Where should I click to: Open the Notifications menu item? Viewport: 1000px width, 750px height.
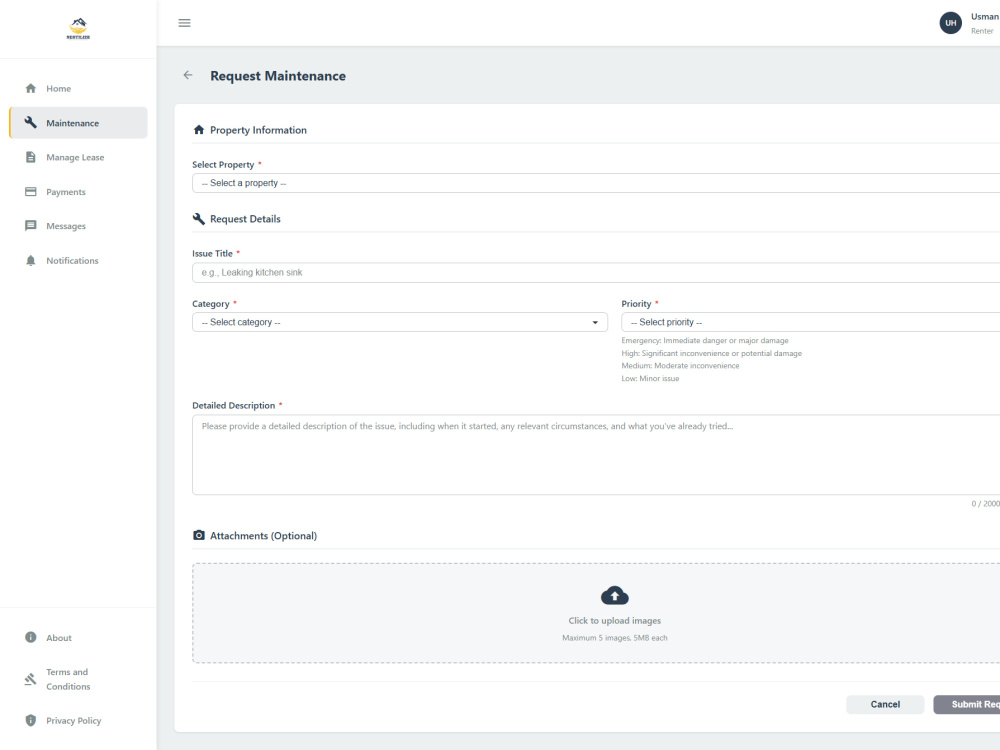pyautogui.click(x=78, y=261)
